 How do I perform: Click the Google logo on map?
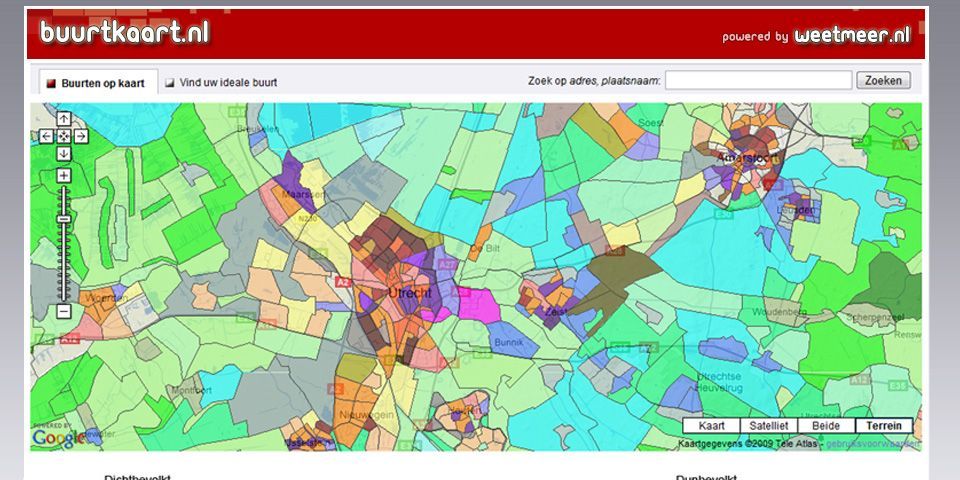59,437
